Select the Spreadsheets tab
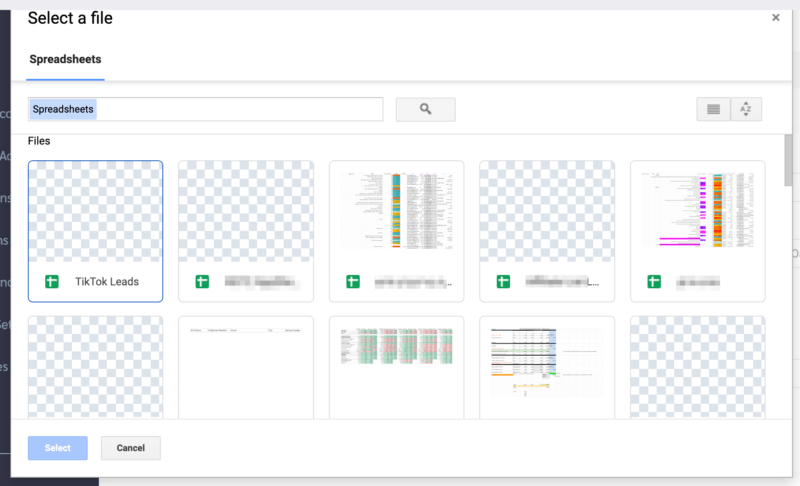 65,59
